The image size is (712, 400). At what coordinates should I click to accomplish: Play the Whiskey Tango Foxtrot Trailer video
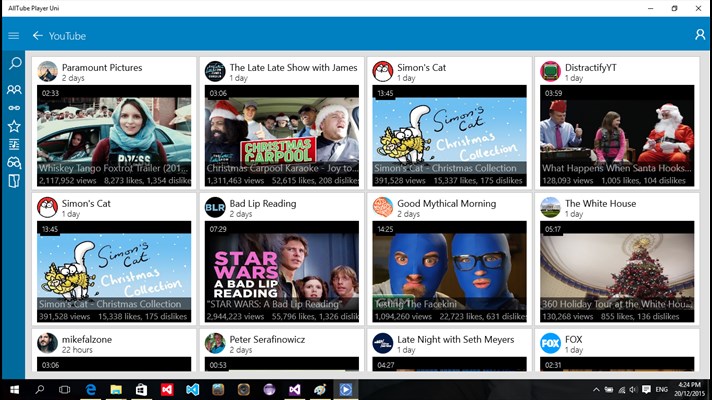click(x=114, y=135)
